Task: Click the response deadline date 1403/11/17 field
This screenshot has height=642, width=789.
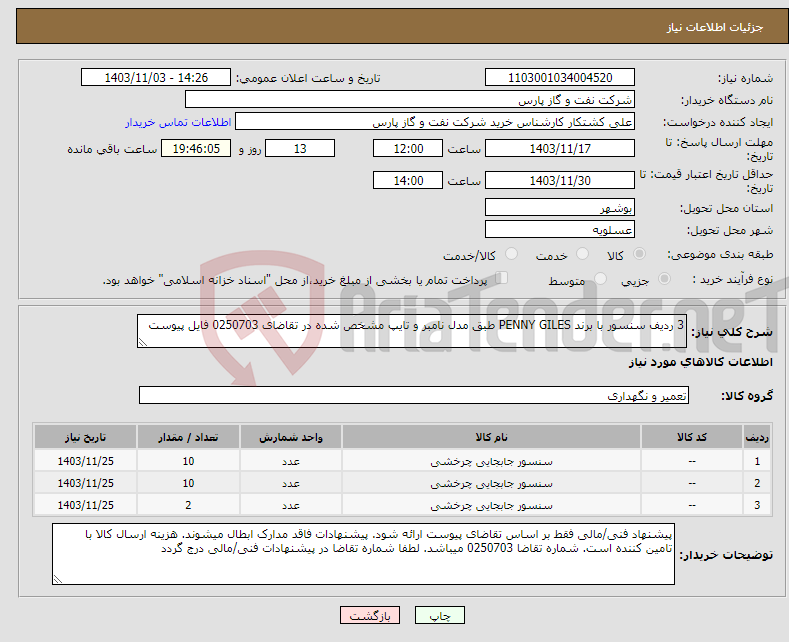Action: pos(559,148)
